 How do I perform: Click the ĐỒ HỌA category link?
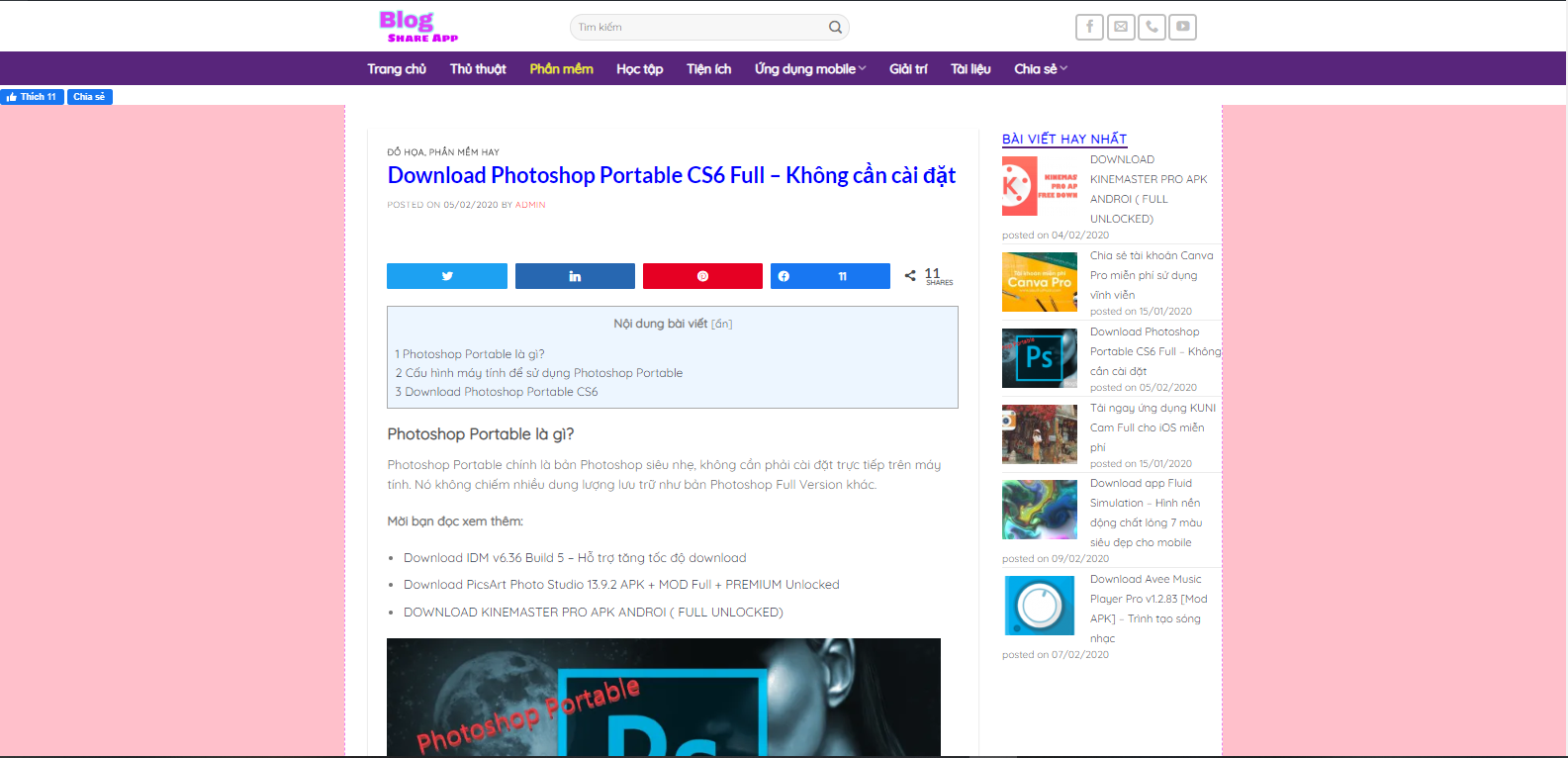(x=406, y=152)
